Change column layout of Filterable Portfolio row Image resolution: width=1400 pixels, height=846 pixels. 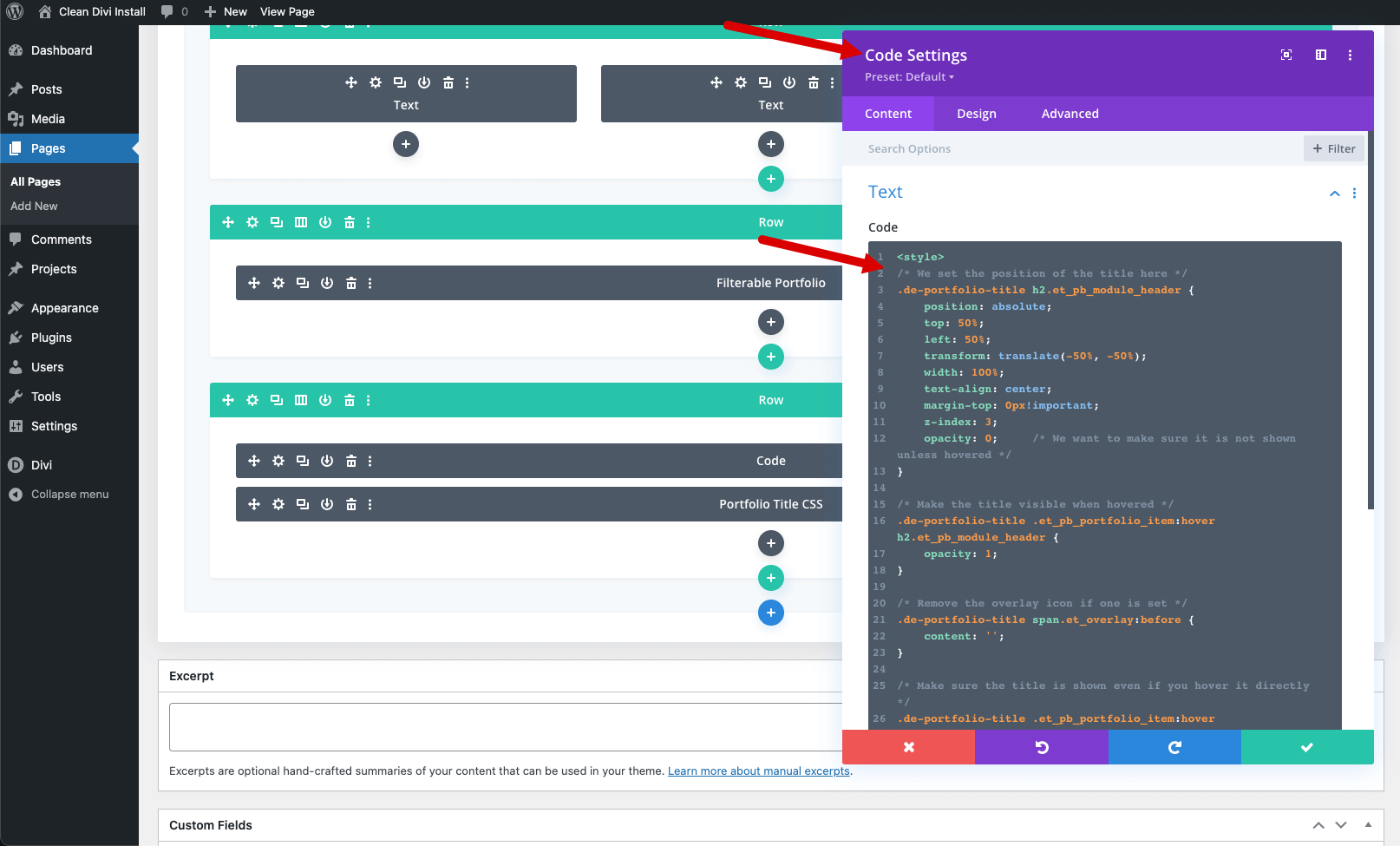[301, 222]
